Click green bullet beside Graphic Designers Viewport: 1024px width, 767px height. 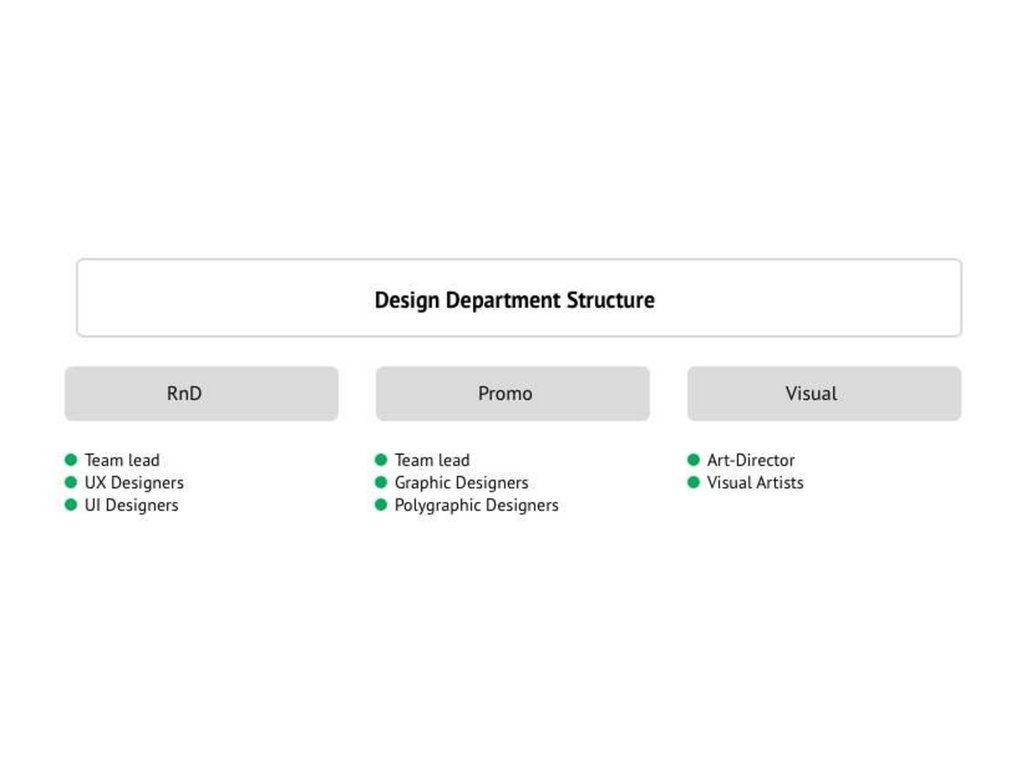(381, 482)
